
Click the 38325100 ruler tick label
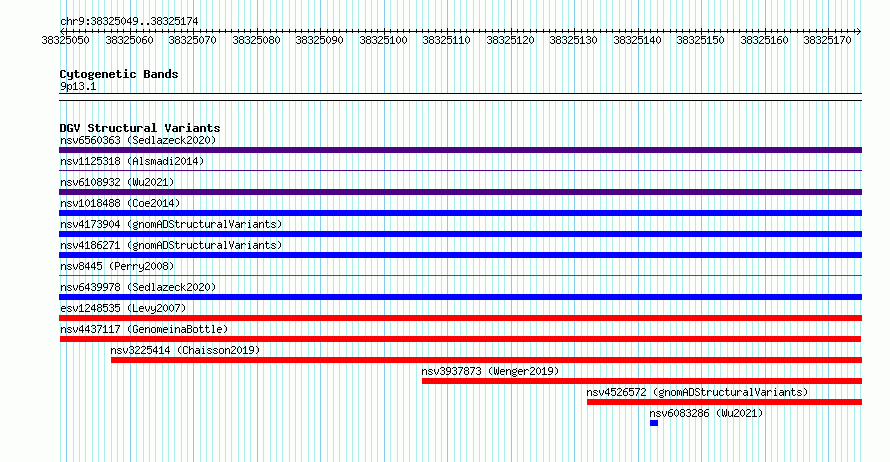[384, 40]
